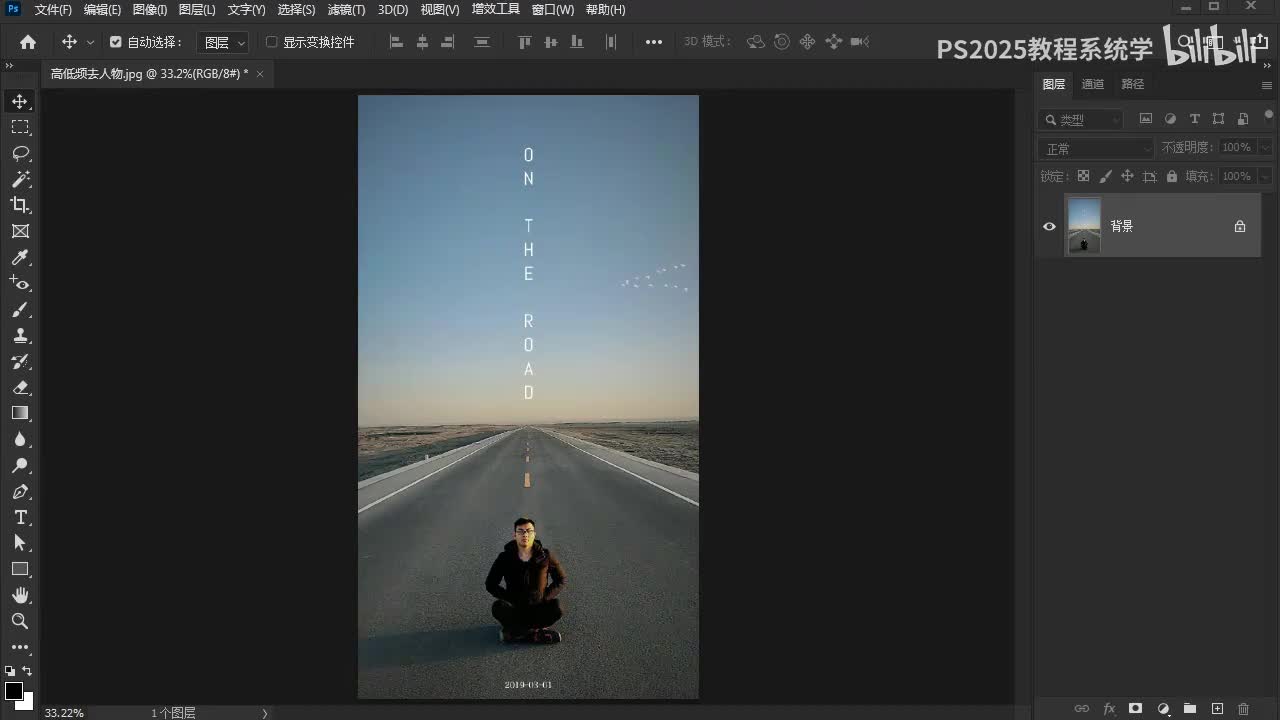
Task: Select the Frame tool
Action: point(20,231)
